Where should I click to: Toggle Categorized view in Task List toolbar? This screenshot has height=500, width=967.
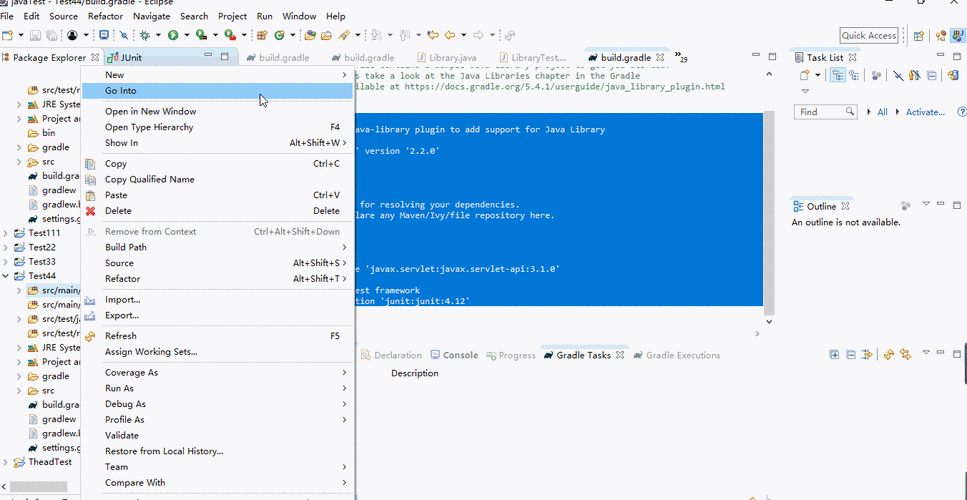pyautogui.click(x=838, y=75)
